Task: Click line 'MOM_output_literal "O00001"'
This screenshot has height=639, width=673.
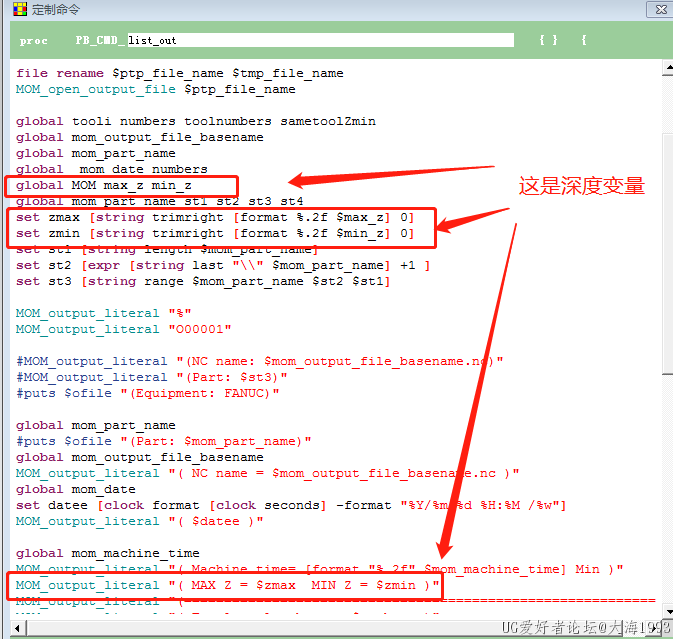Action: [124, 330]
